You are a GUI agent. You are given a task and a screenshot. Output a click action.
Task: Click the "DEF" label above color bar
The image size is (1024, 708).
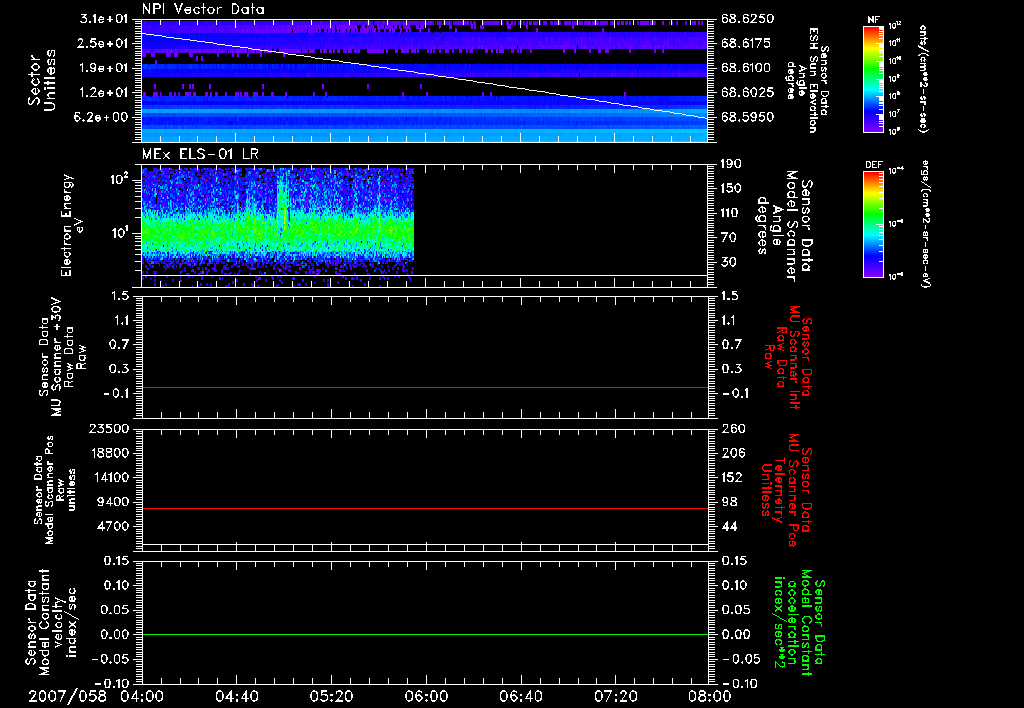click(x=873, y=165)
